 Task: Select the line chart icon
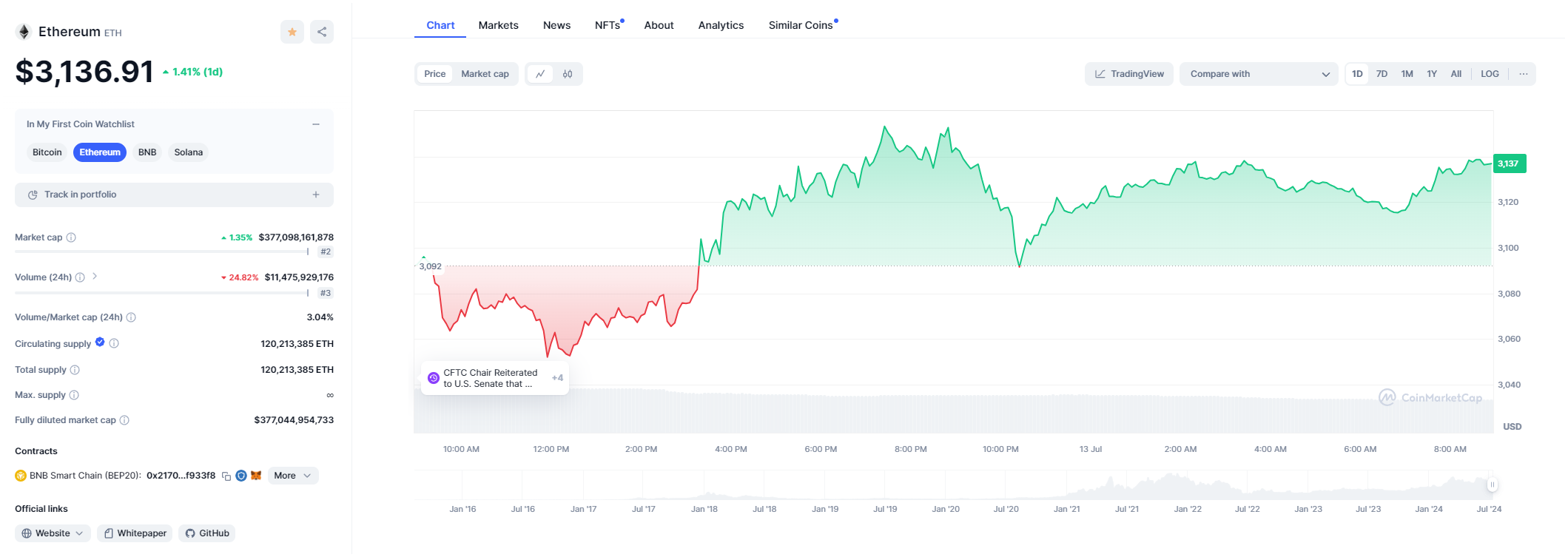pyautogui.click(x=540, y=74)
